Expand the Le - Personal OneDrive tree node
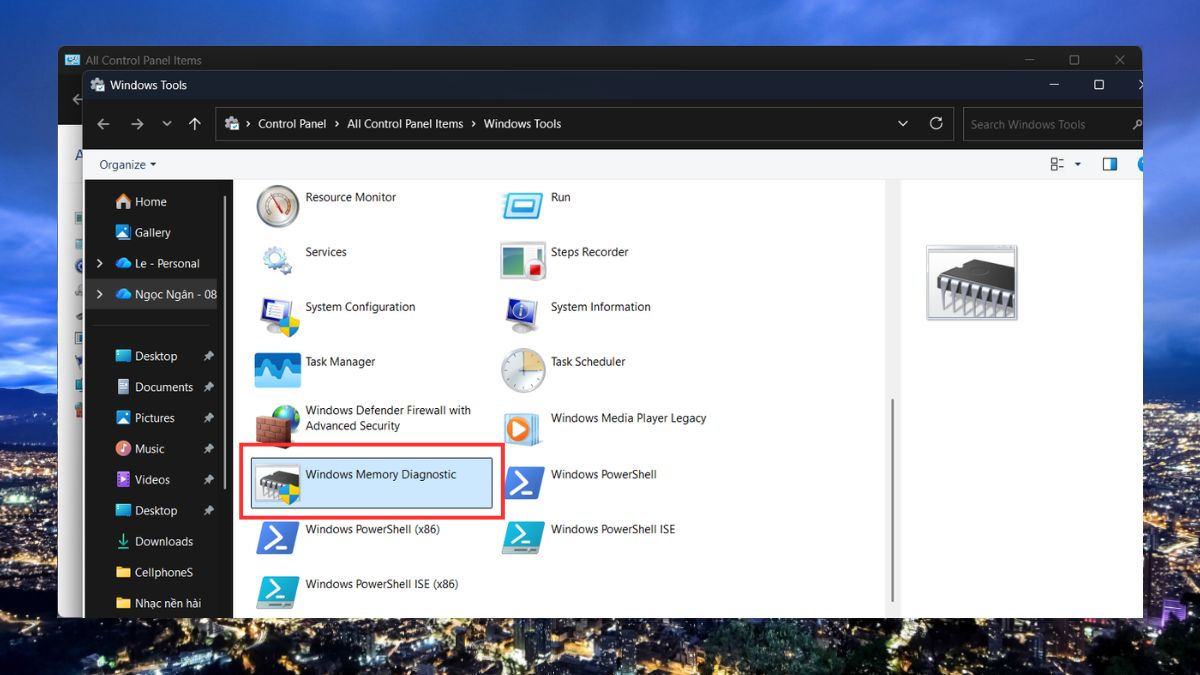 click(x=99, y=264)
